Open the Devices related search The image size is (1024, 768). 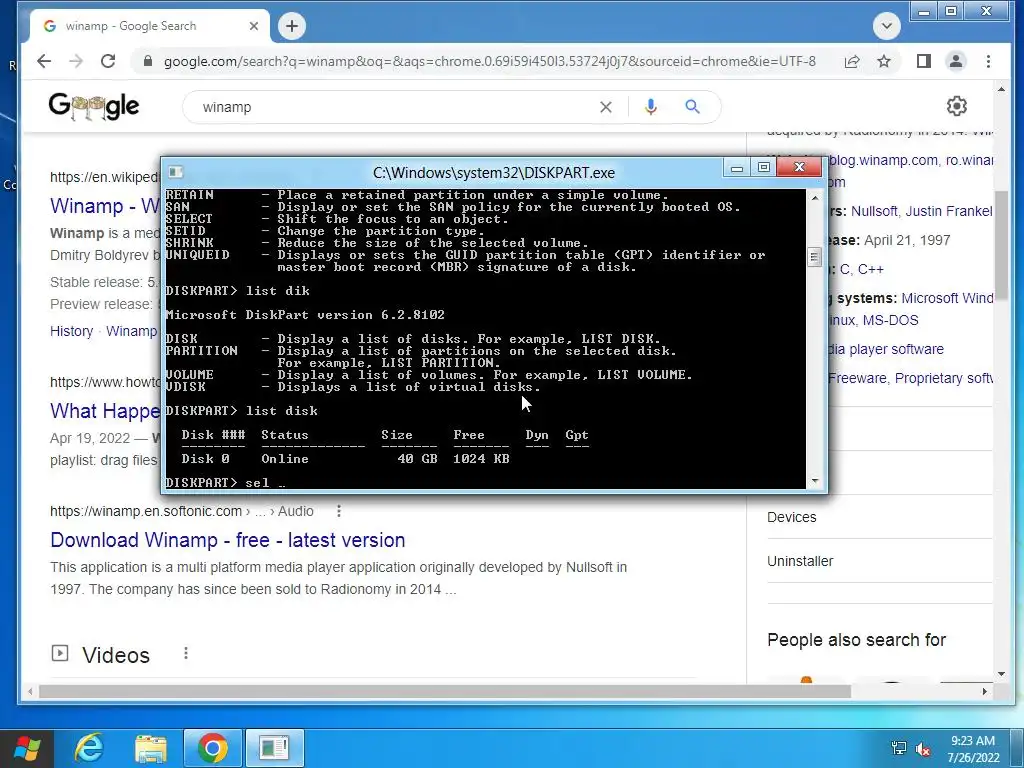tap(792, 517)
